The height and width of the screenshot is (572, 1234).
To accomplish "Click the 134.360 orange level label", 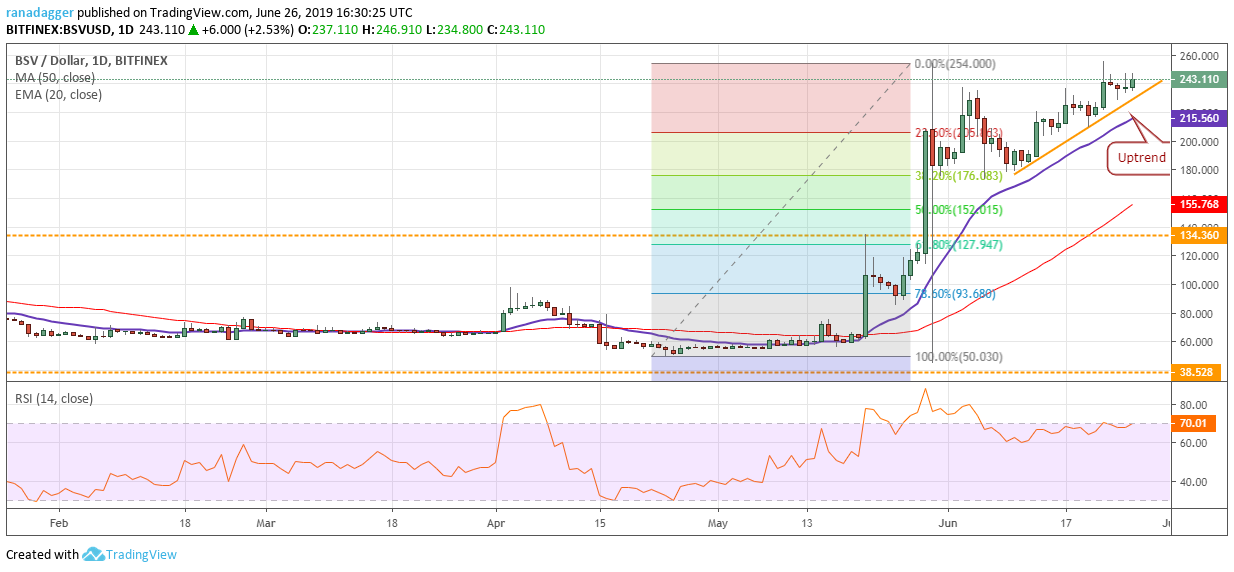I will [x=1199, y=234].
